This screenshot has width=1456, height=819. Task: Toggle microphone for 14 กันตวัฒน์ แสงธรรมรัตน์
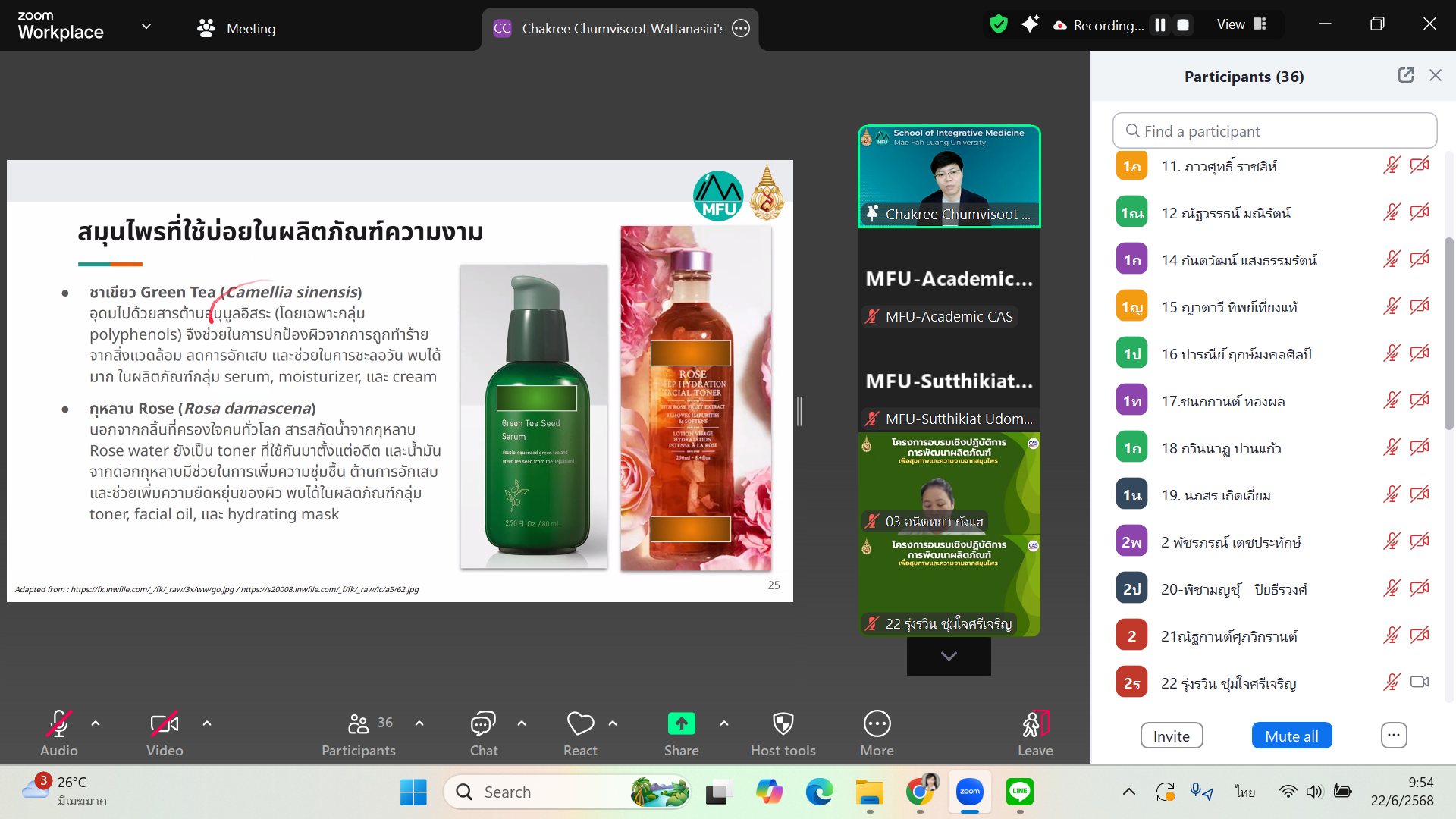(1392, 259)
